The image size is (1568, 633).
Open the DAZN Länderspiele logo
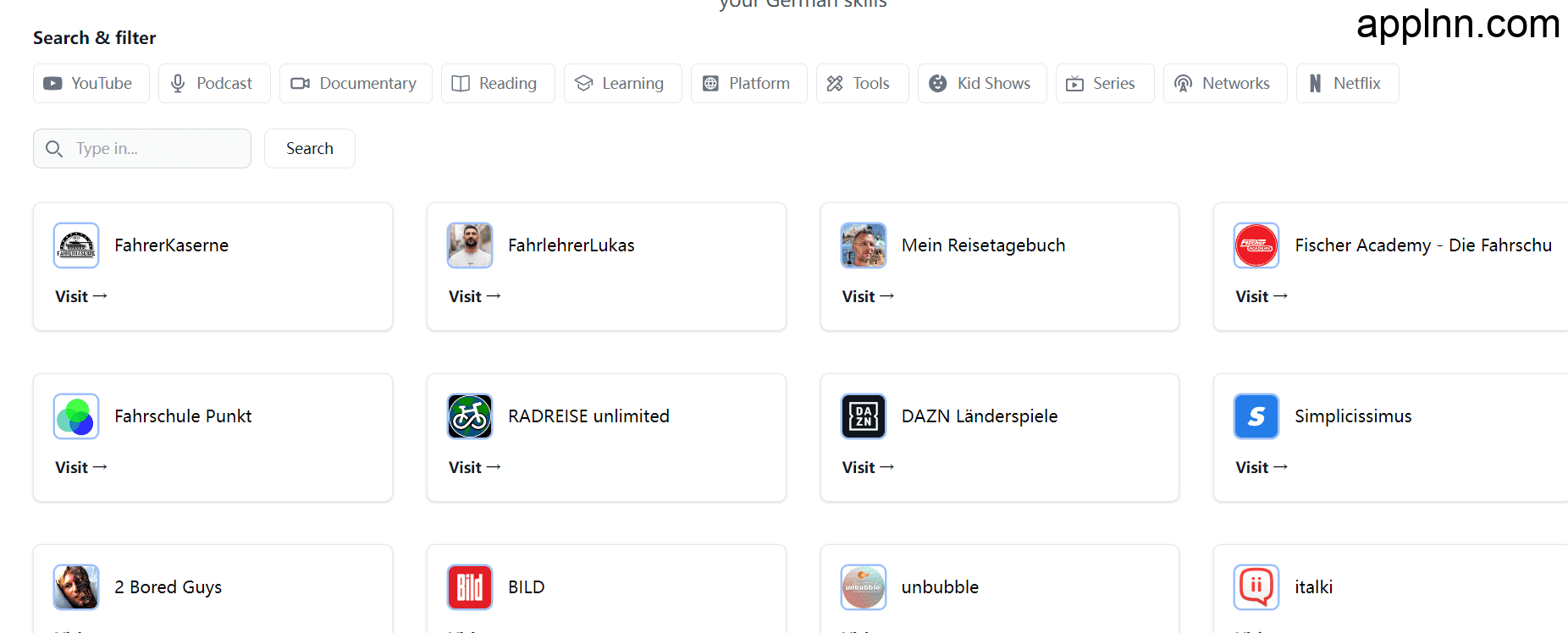863,416
